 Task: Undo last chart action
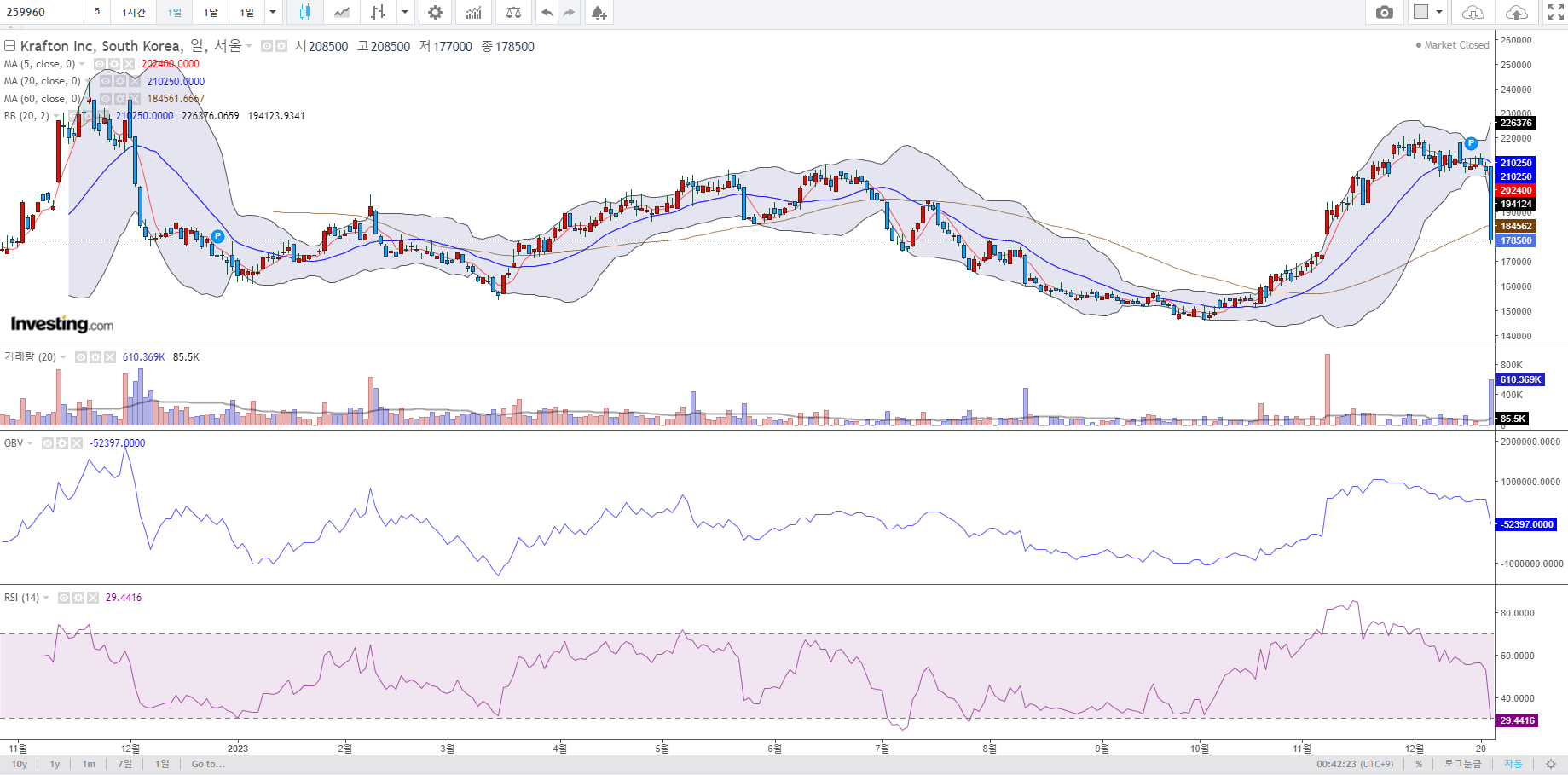coord(547,12)
